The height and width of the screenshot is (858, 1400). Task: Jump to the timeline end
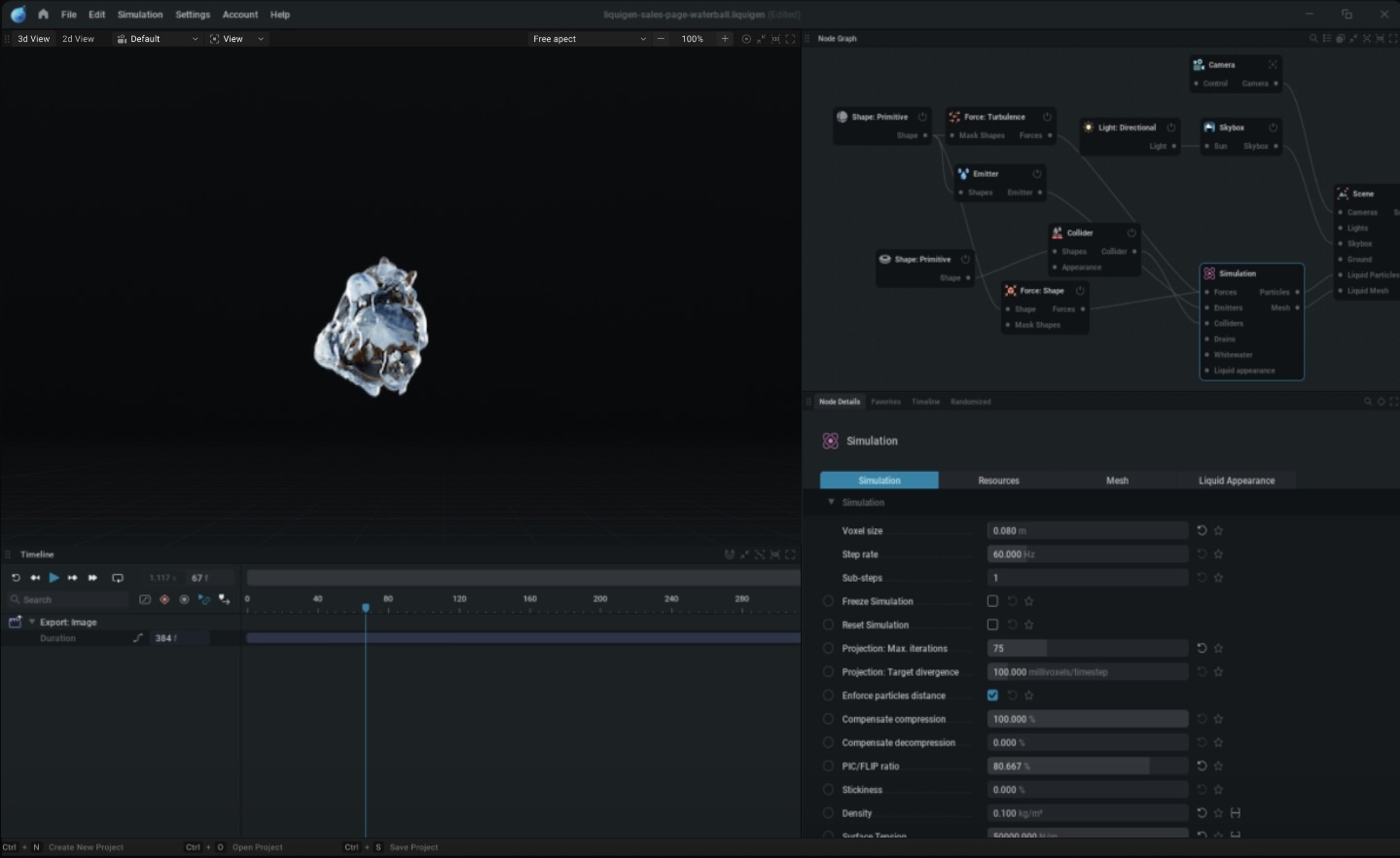tap(92, 578)
